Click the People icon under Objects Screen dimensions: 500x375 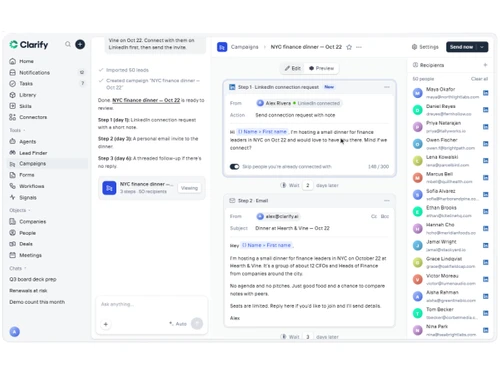coord(13,233)
